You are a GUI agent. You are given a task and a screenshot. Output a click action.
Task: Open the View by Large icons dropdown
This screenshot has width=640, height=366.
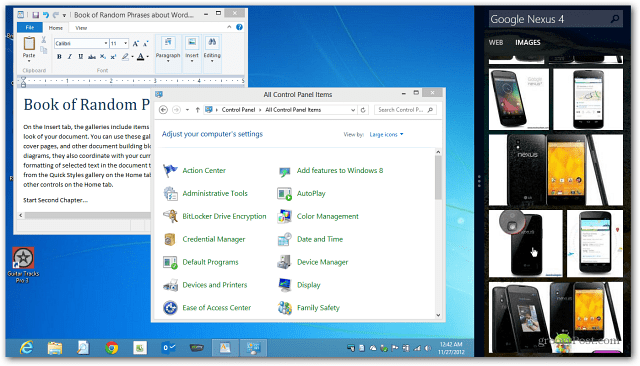click(386, 134)
